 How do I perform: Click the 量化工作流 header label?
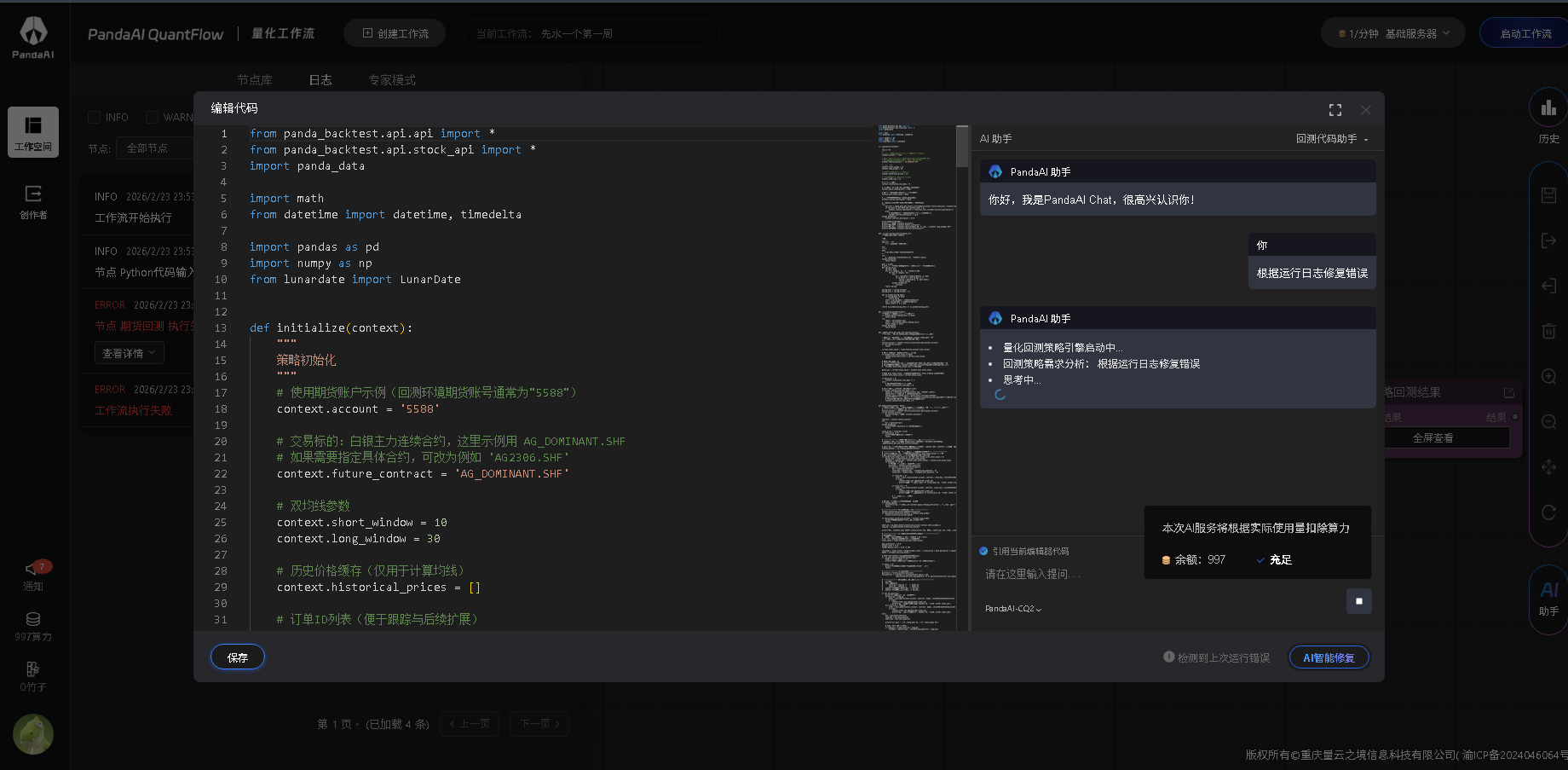[283, 33]
